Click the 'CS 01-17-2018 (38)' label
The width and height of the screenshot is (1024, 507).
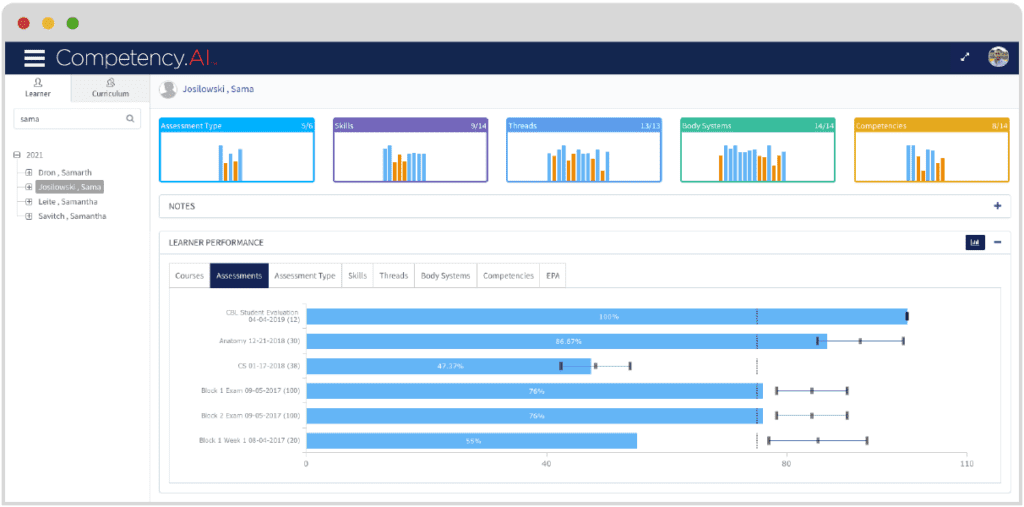coord(269,366)
